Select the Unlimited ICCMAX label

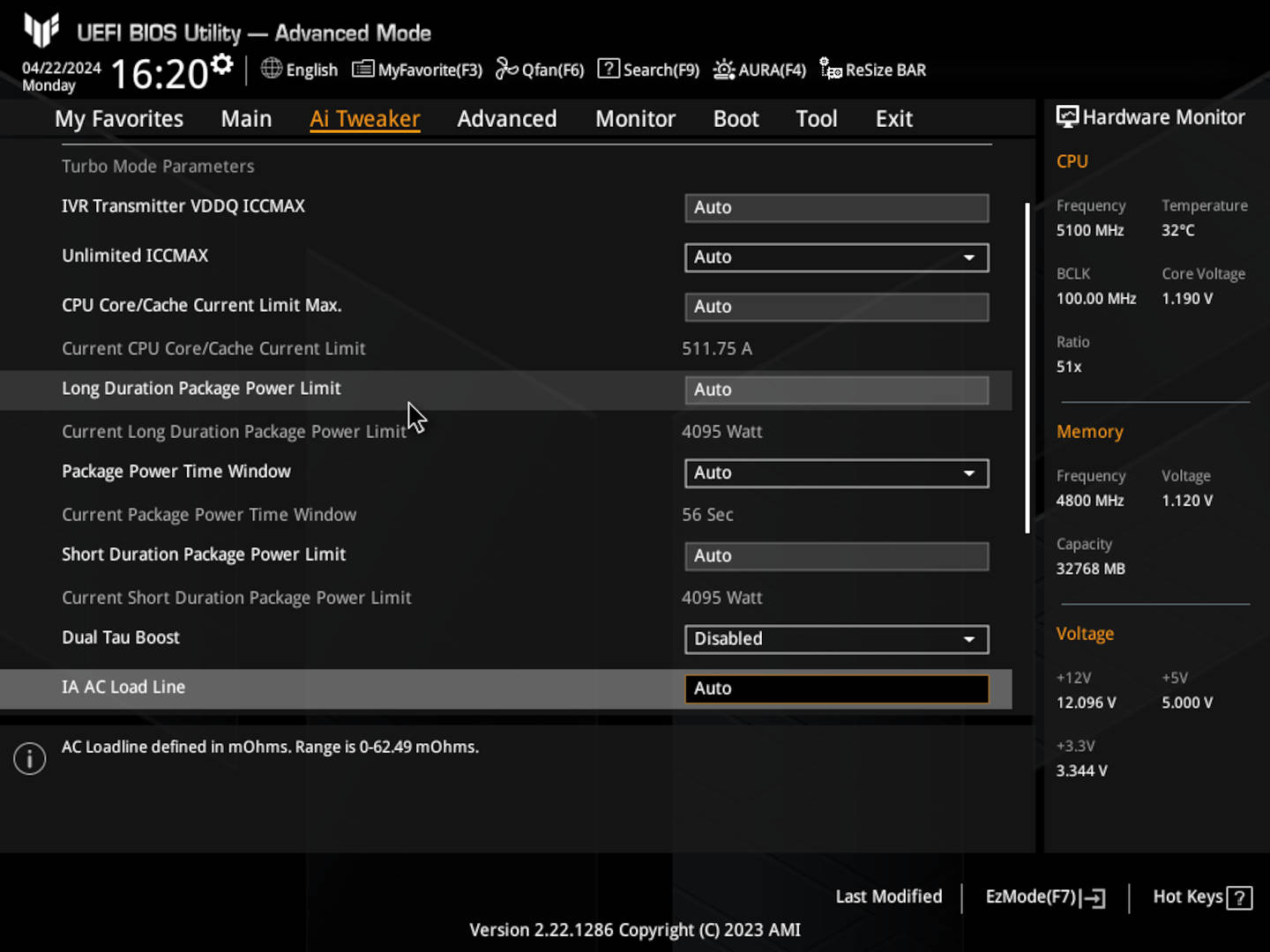click(x=135, y=256)
